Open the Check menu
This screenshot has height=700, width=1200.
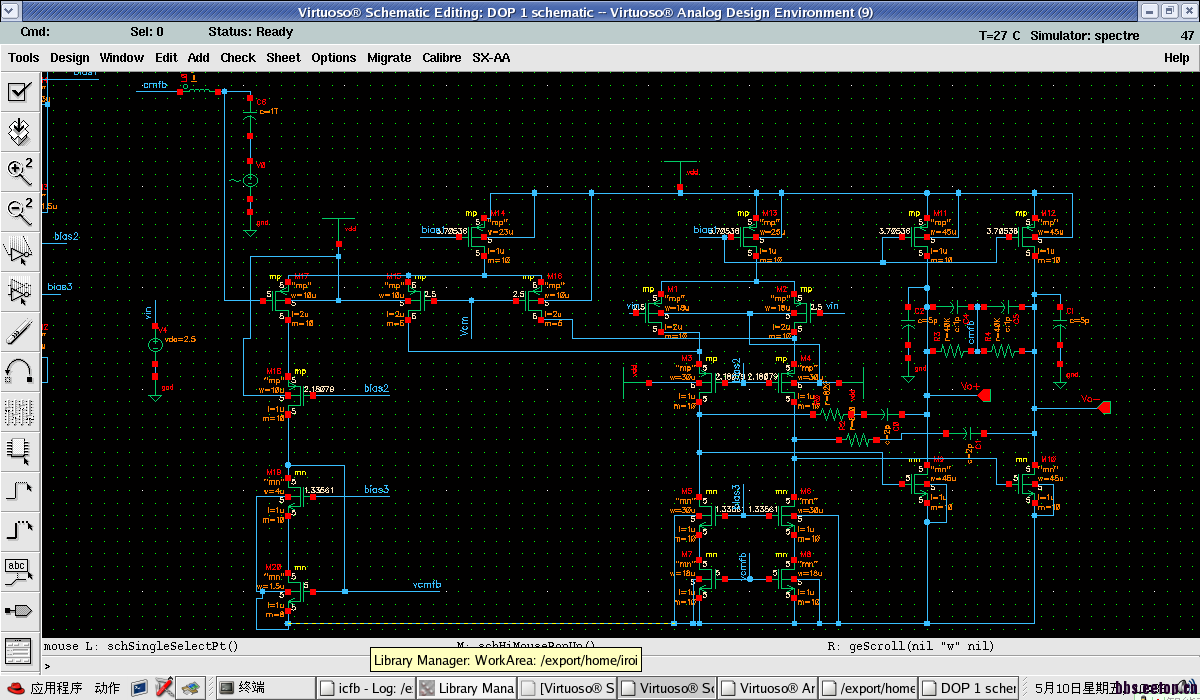pos(238,58)
